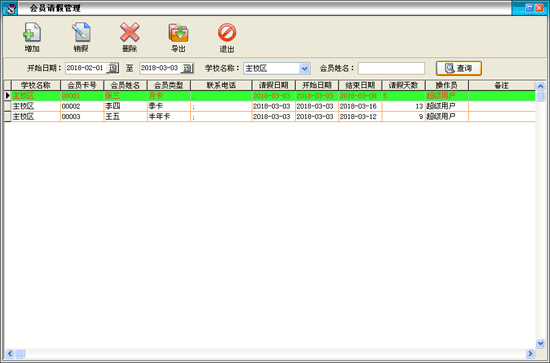Click the application icon in title bar

[10, 8]
